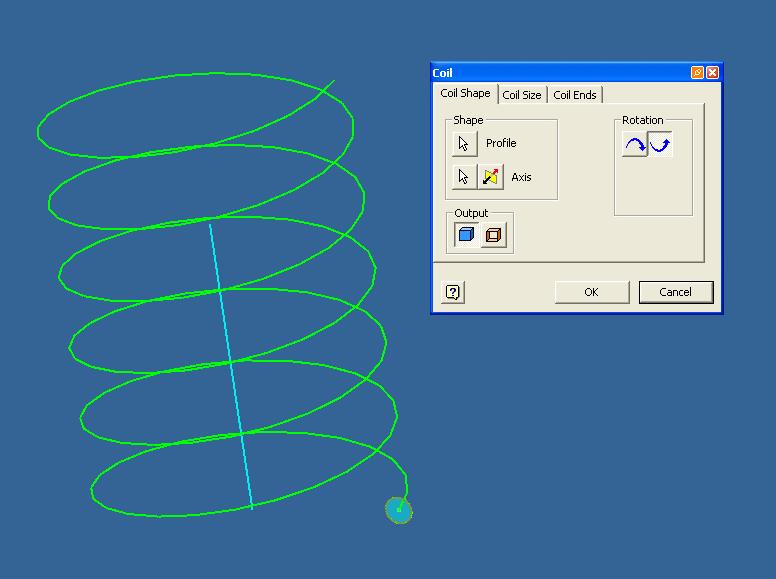
Task: Switch to the Coil Shape tab
Action: click(465, 93)
